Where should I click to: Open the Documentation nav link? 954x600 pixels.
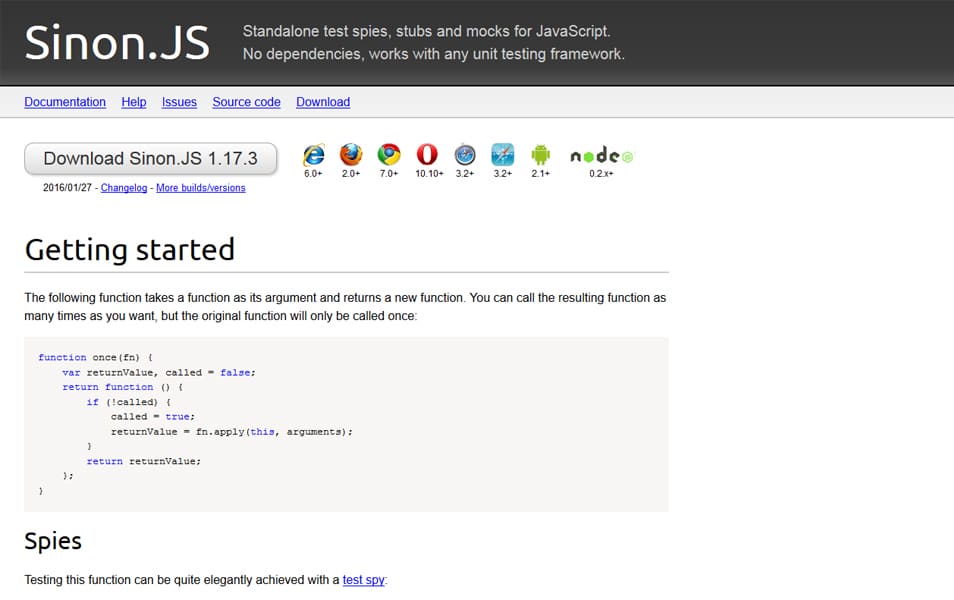(x=65, y=102)
